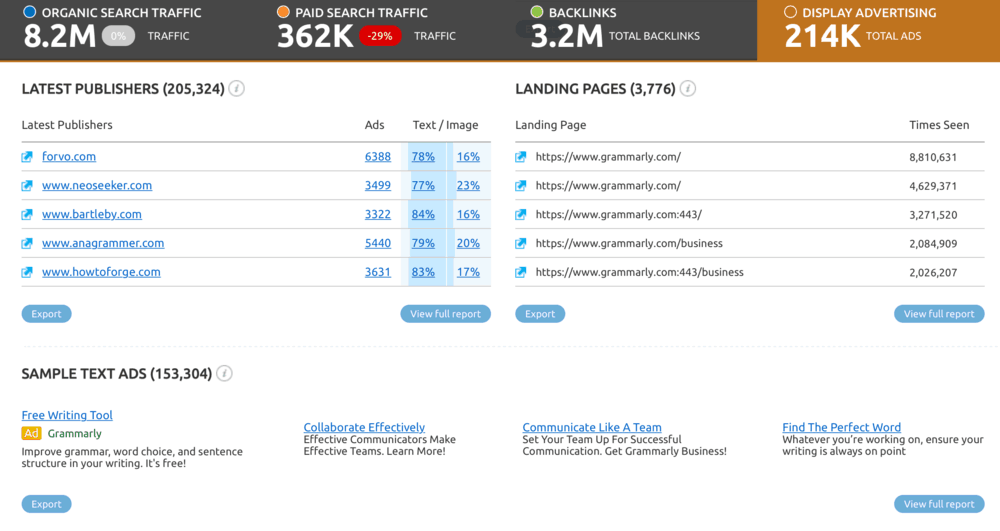Open the Collaborate Effectively ad headline
Viewport: 1000px width, 531px height.
pyautogui.click(x=364, y=427)
